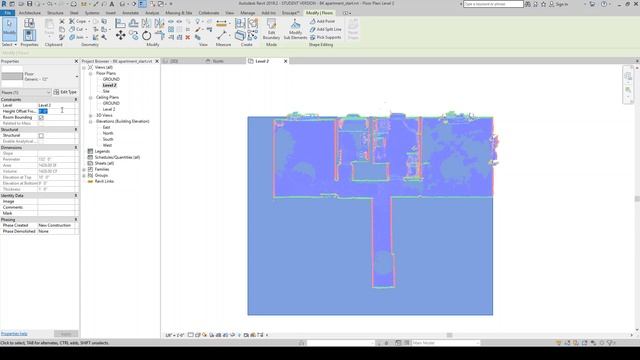Click the Comments property field

57,207
